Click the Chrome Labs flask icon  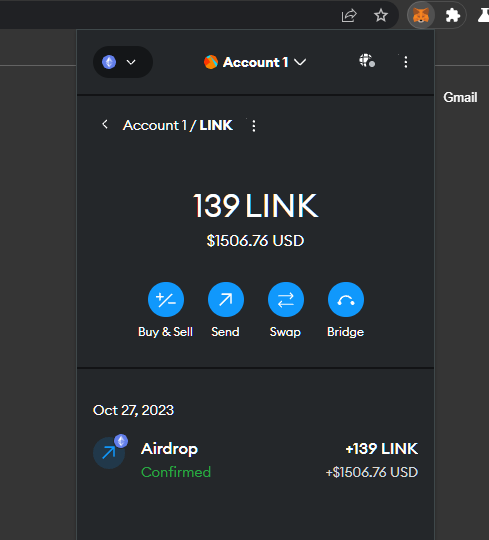pyautogui.click(x=483, y=15)
